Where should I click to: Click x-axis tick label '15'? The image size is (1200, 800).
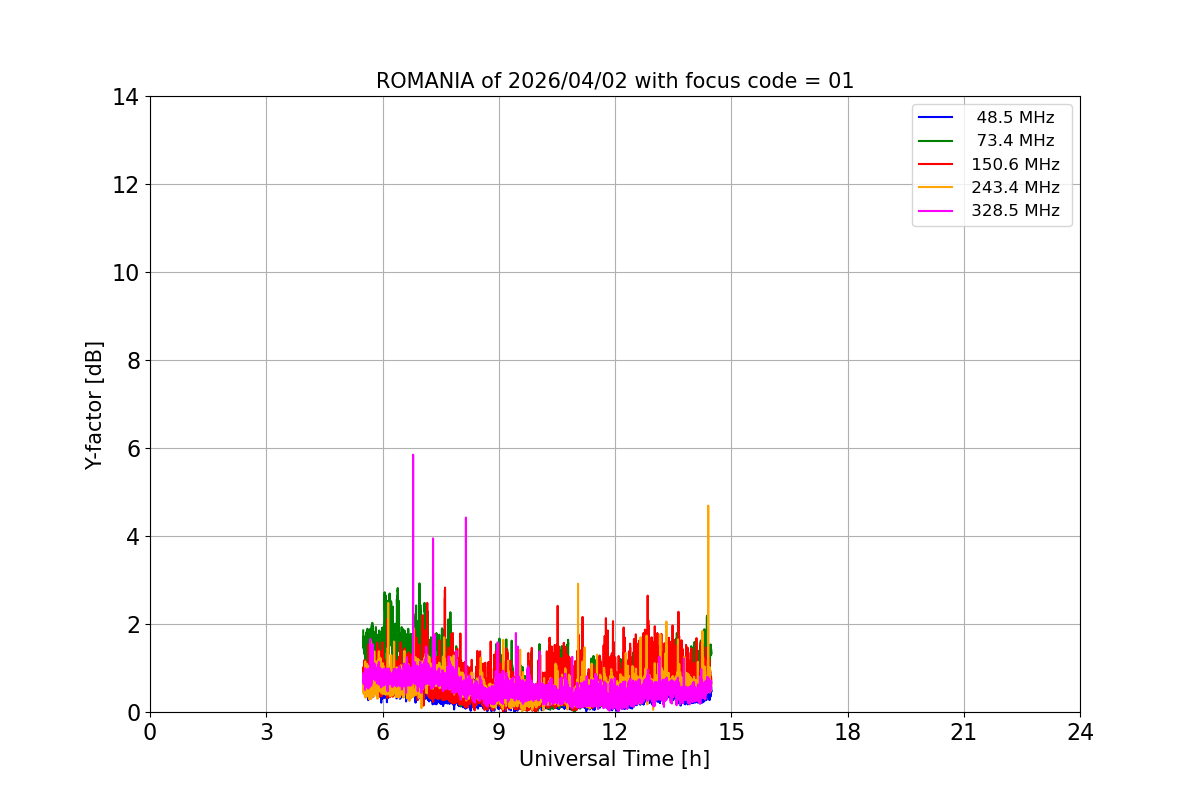tap(731, 732)
